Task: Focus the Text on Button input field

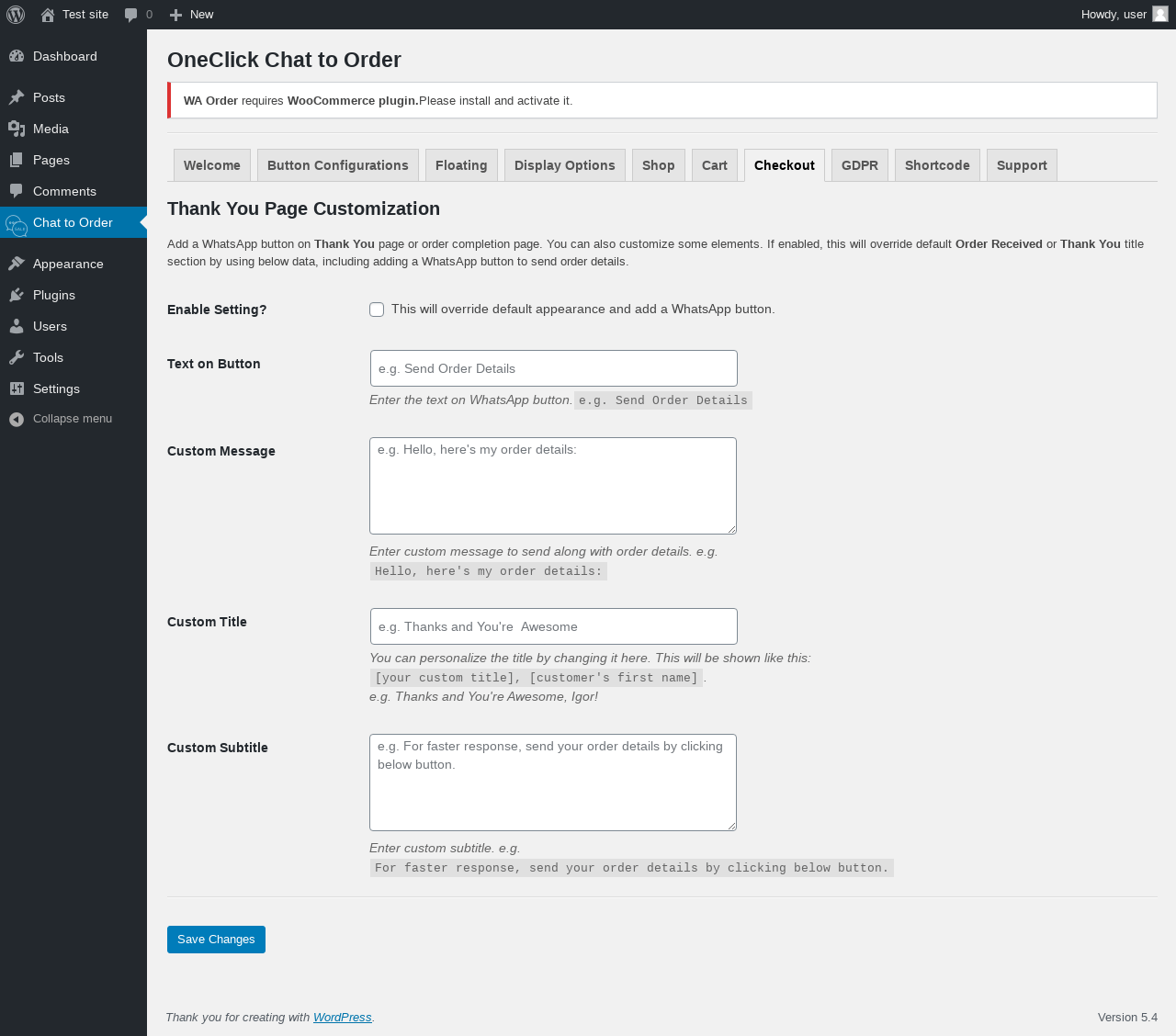Action: click(x=554, y=368)
